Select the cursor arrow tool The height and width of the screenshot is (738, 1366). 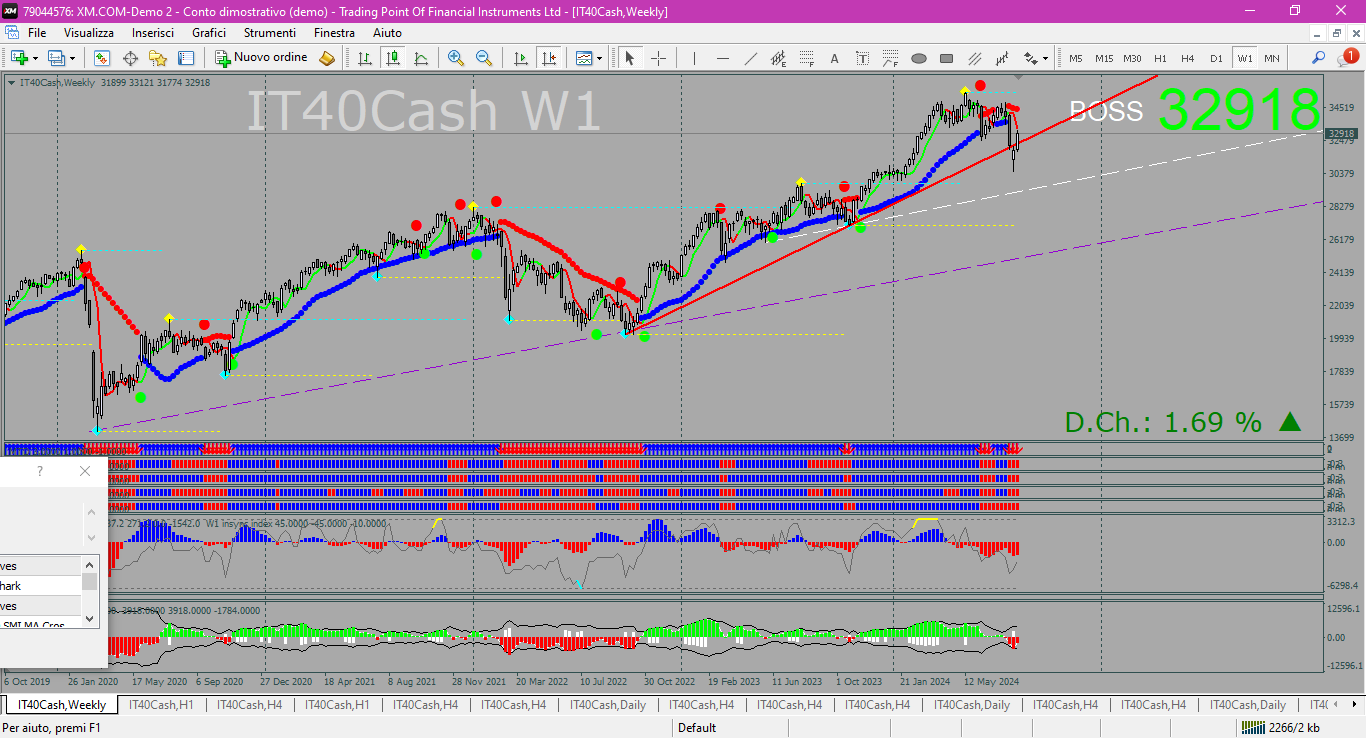630,58
